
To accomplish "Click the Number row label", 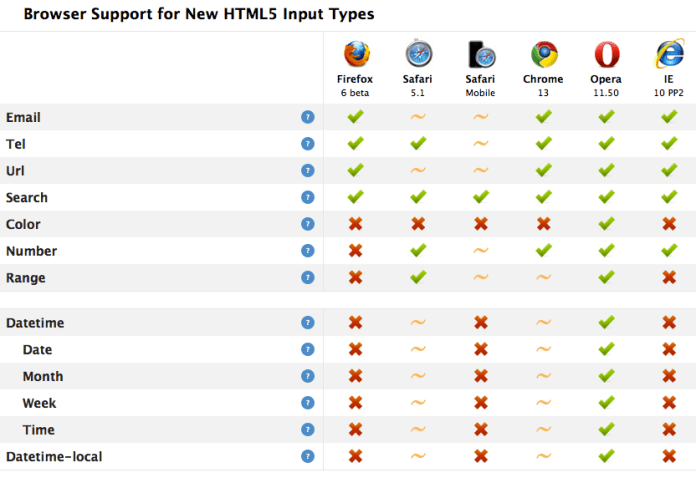I will pos(31,251).
